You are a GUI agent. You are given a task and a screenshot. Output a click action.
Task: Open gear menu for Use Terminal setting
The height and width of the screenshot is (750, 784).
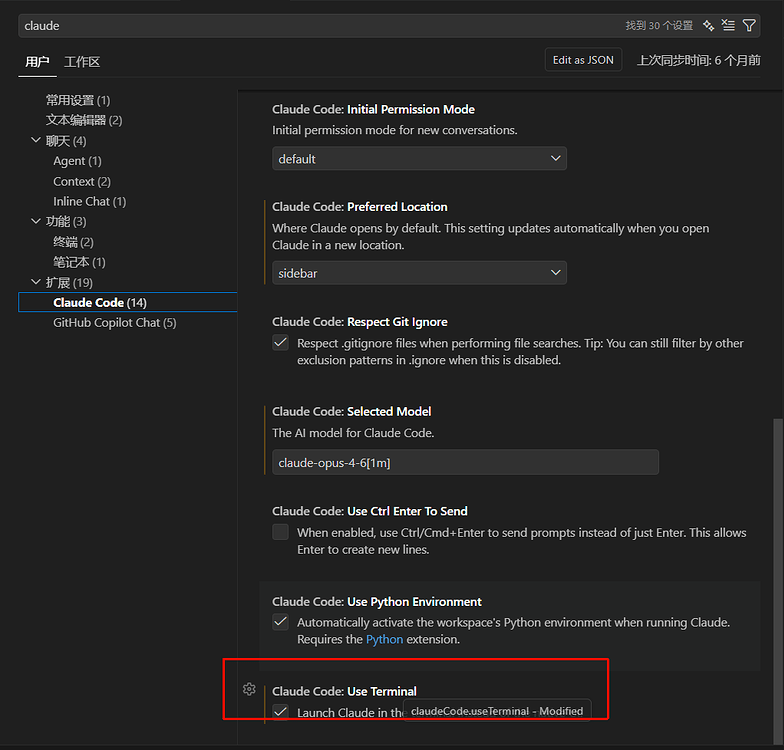pos(249,690)
